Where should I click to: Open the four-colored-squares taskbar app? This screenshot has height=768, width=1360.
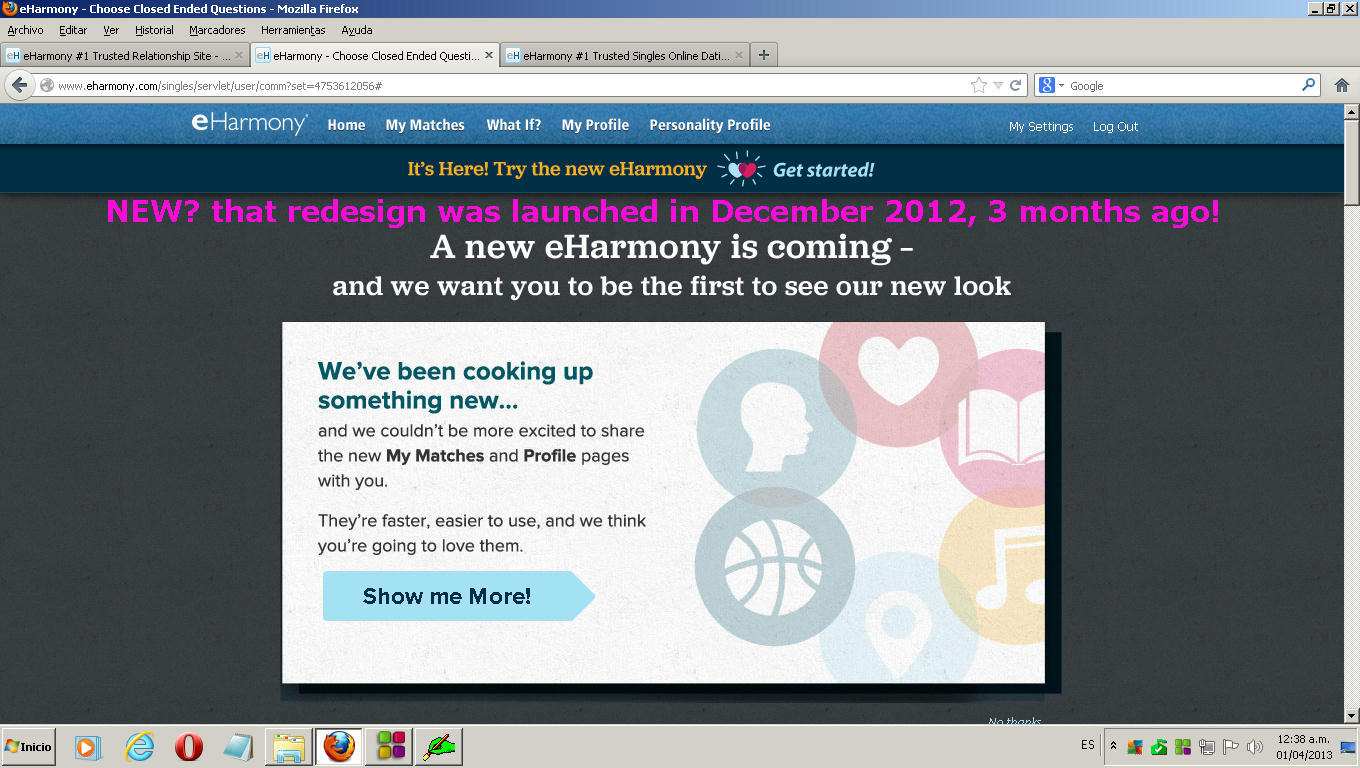[389, 746]
